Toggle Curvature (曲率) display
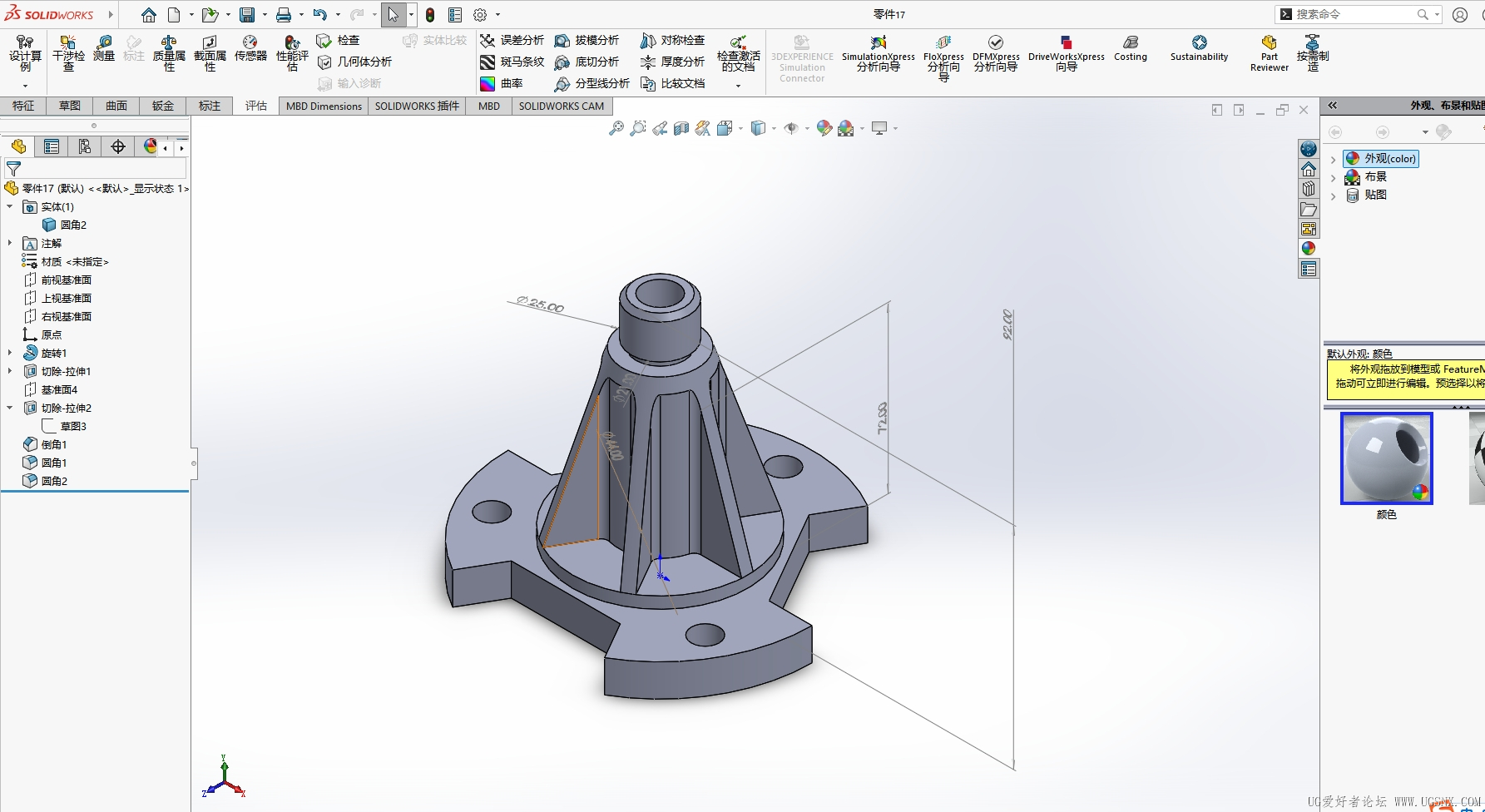The width and height of the screenshot is (1485, 812). 488,84
